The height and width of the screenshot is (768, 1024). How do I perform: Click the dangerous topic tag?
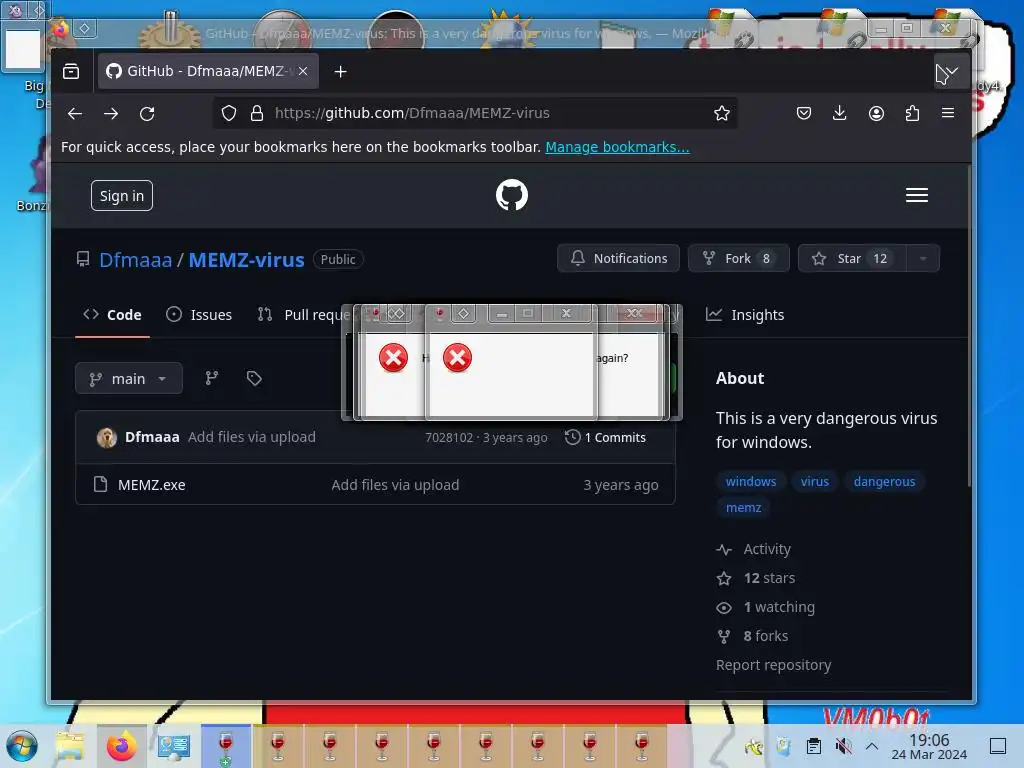point(884,481)
